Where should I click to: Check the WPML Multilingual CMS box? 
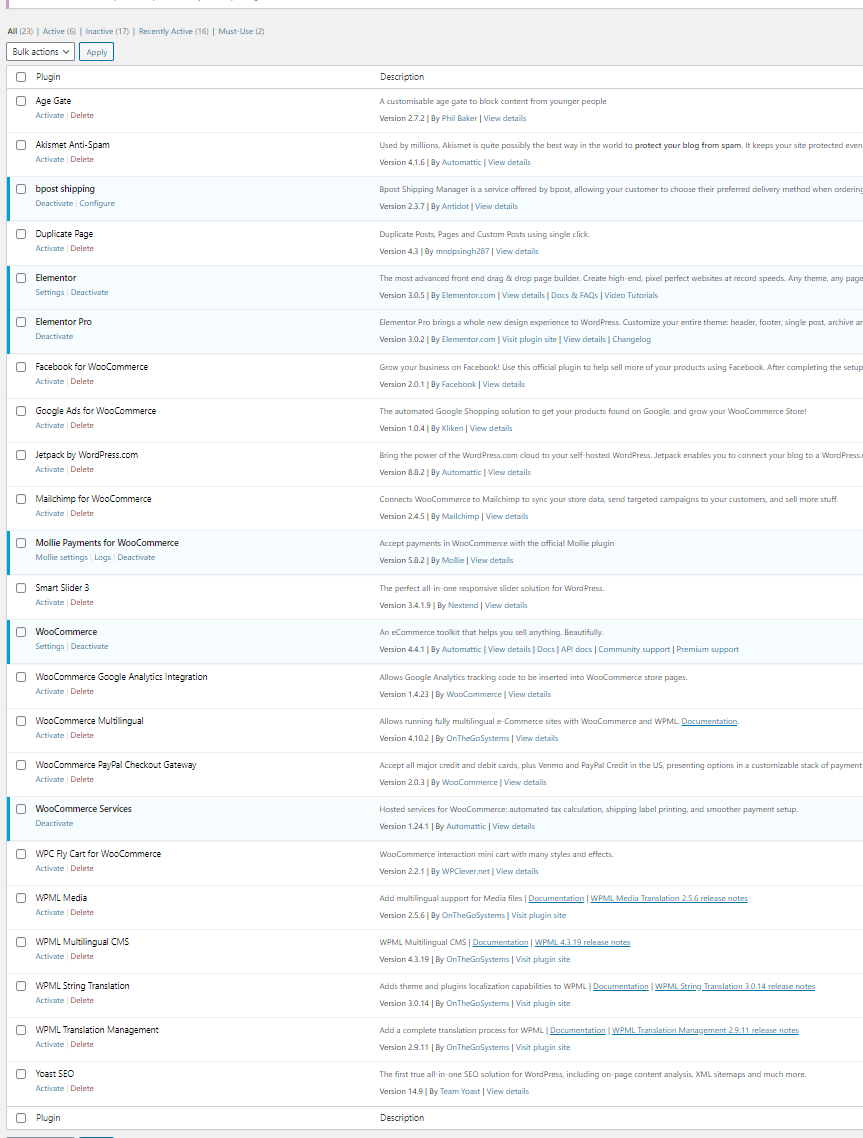click(21, 942)
